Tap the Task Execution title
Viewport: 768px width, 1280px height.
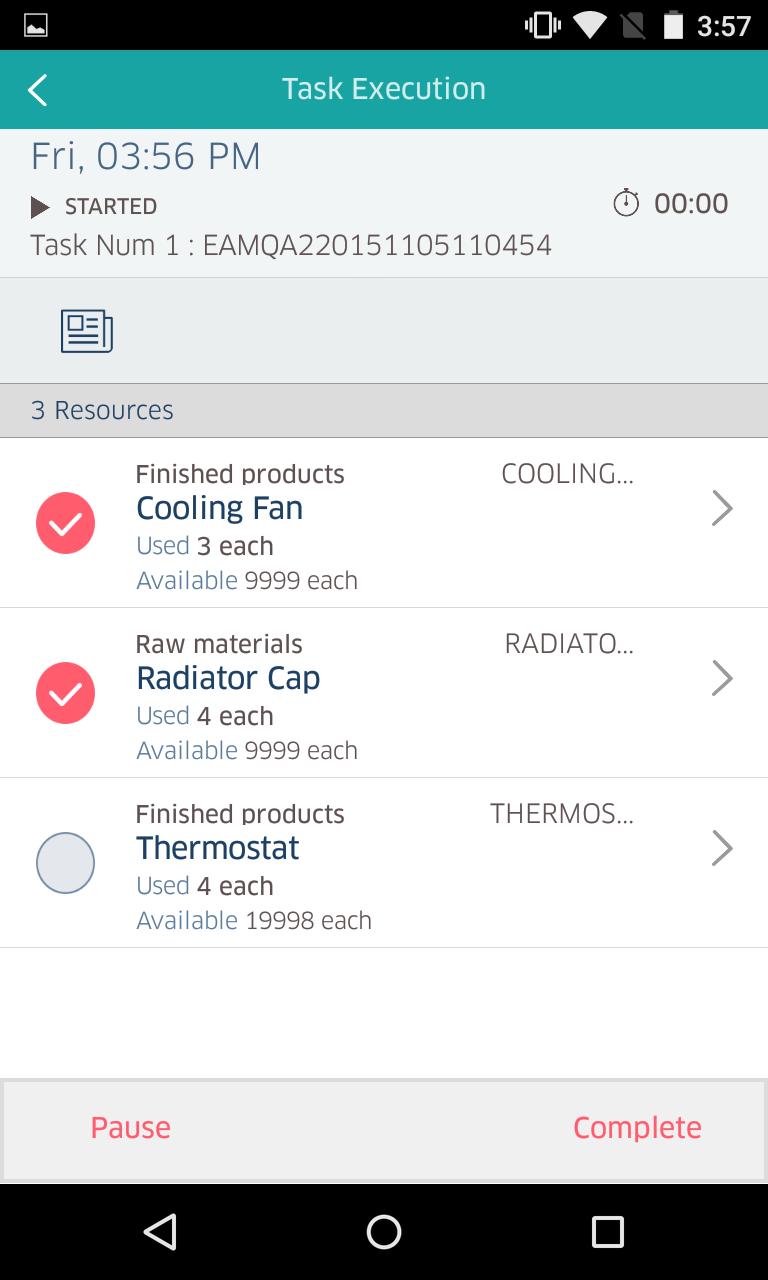[x=384, y=89]
